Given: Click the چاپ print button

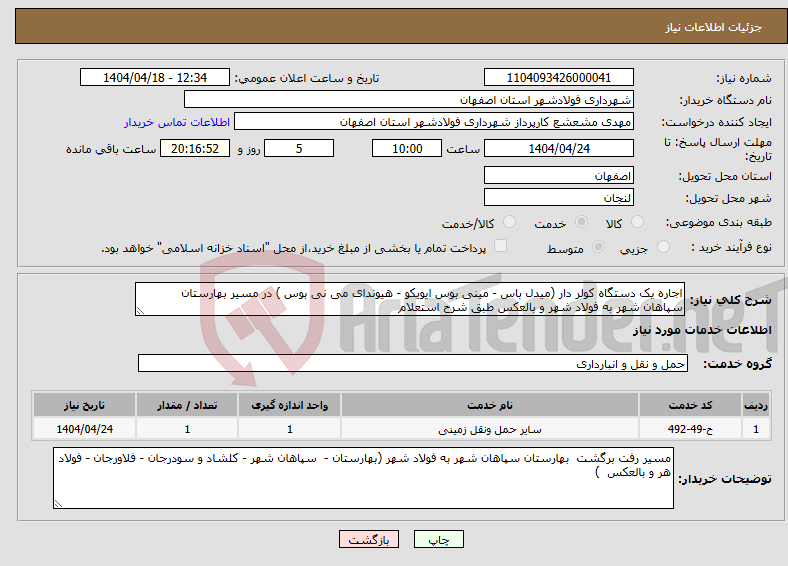Looking at the screenshot, I should coord(439,539).
